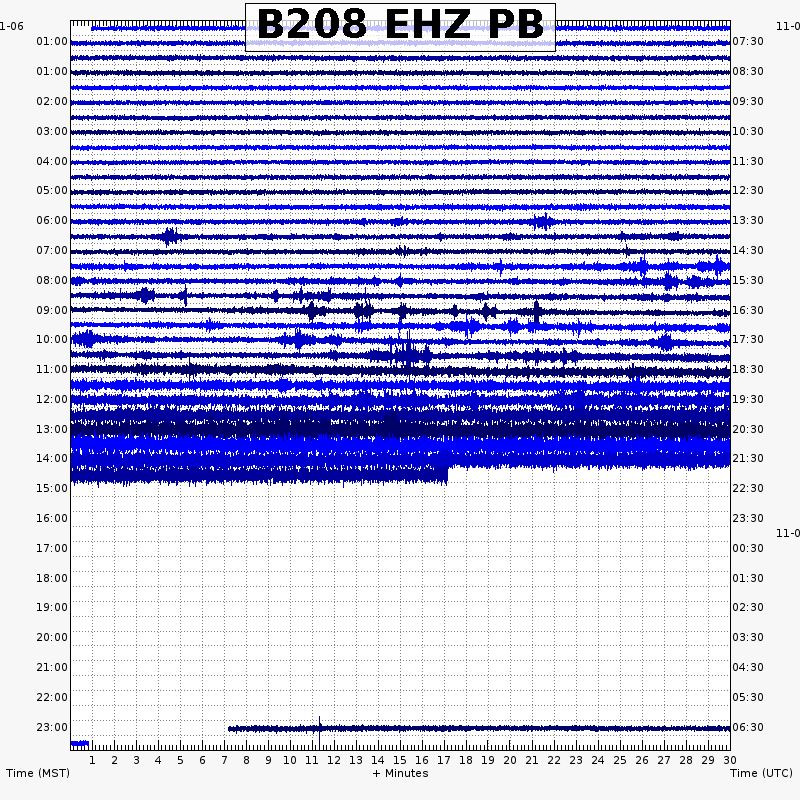Click minute tick label 10 on bottom axis
Screen dimensions: 800x800
pyautogui.click(x=290, y=760)
